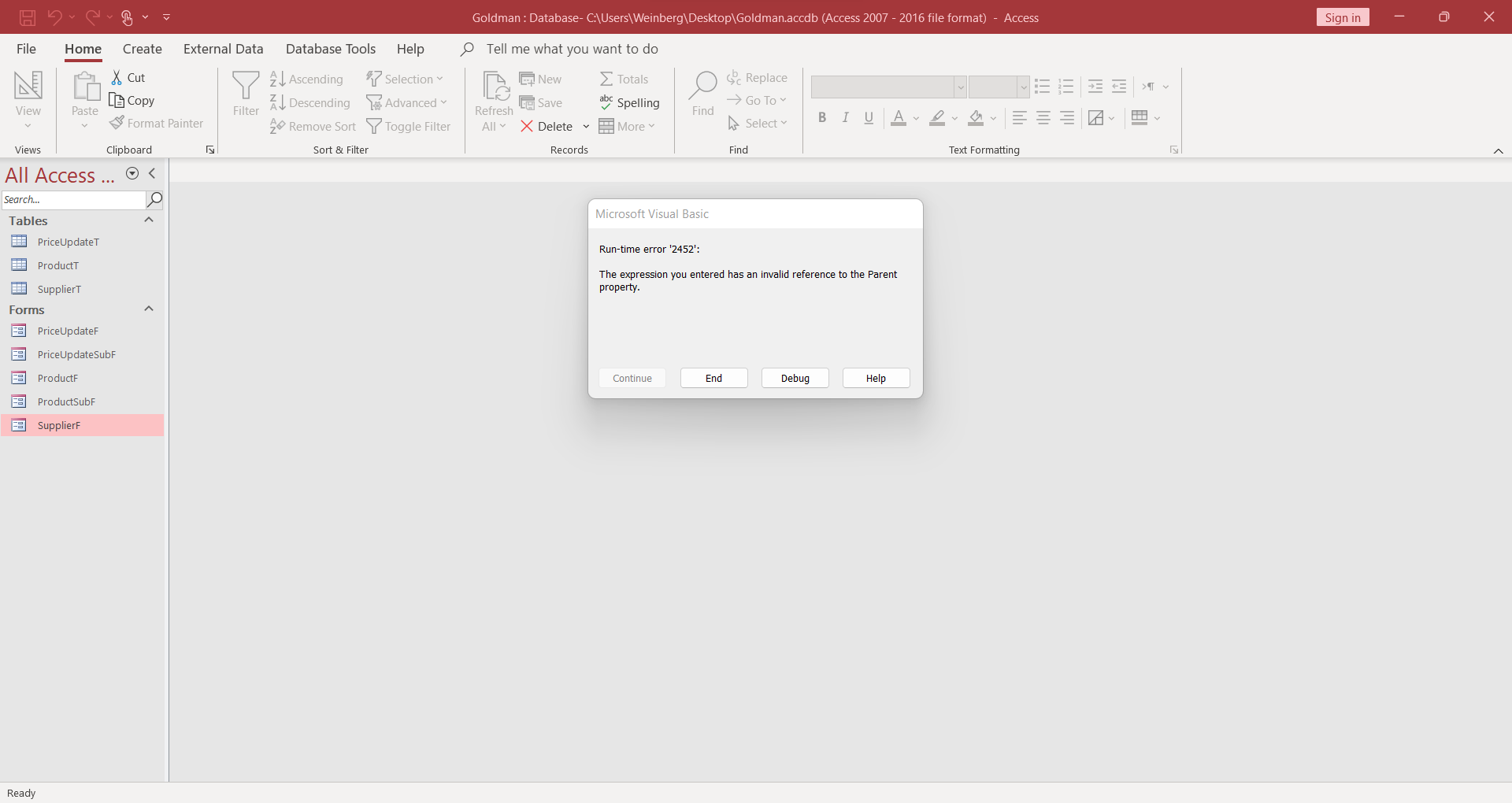The width and height of the screenshot is (1512, 803).
Task: Open the Delete dropdown arrow
Action: point(586,126)
